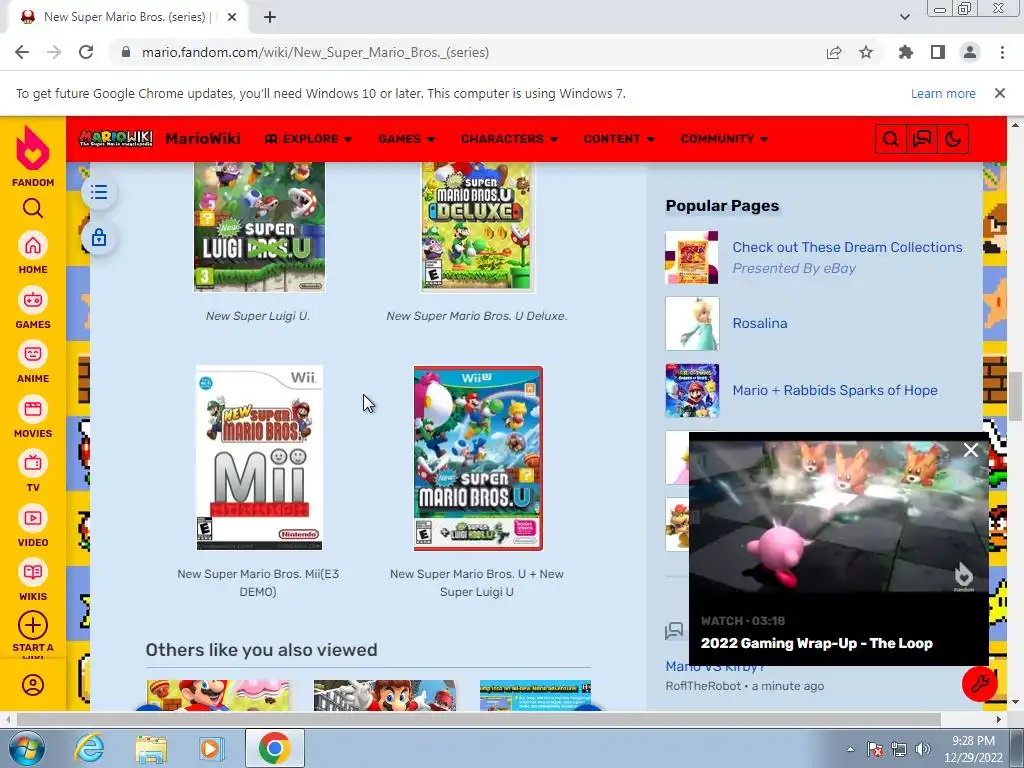Expand the COMMUNITY dropdown menu
Viewport: 1024px width, 768px height.
[724, 139]
